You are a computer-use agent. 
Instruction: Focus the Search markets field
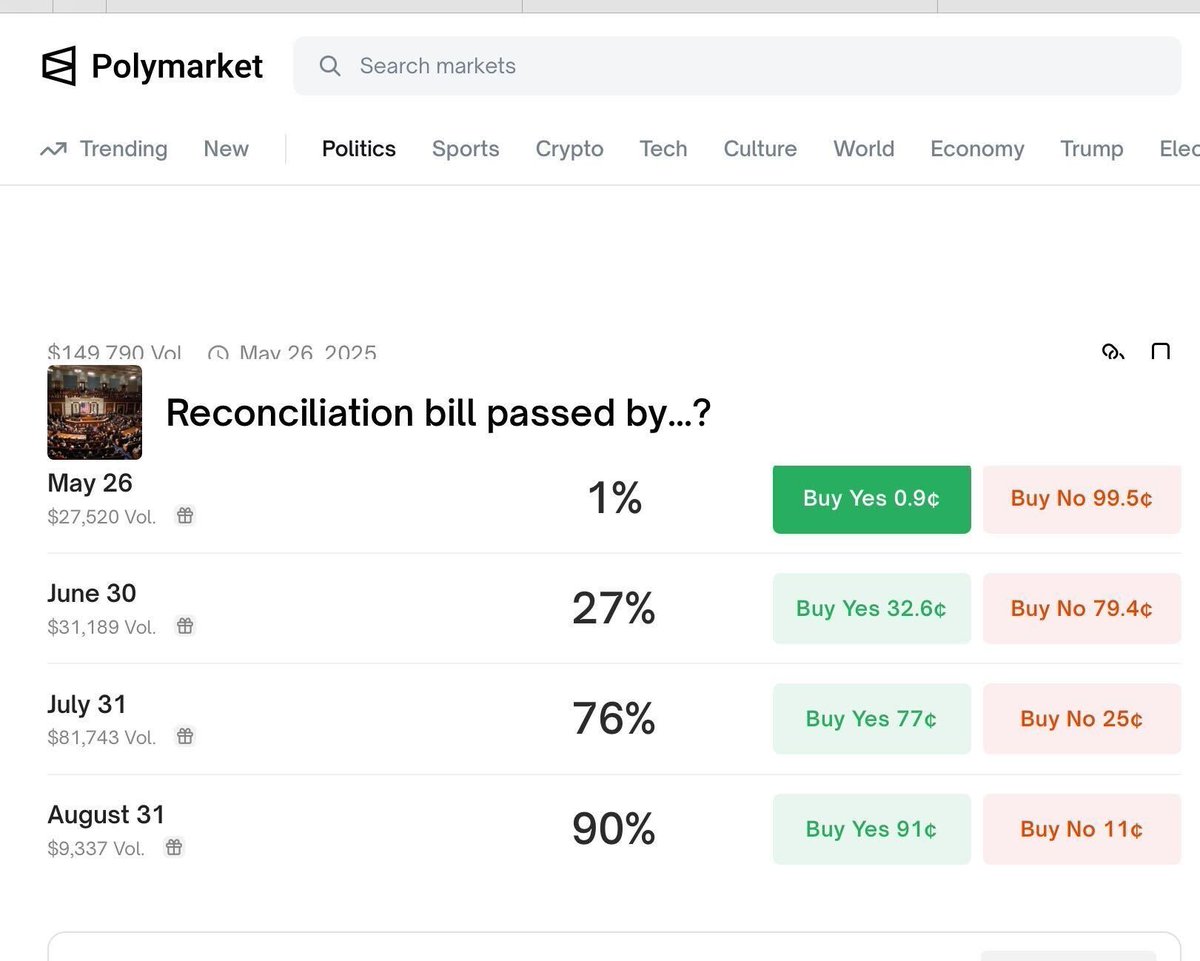pyautogui.click(x=737, y=66)
